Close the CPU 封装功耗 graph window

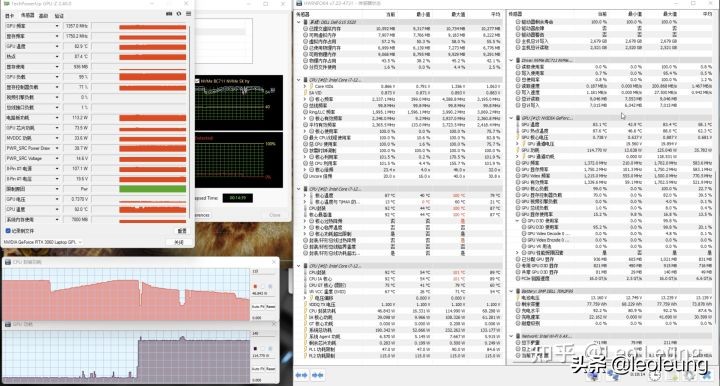click(x=274, y=262)
